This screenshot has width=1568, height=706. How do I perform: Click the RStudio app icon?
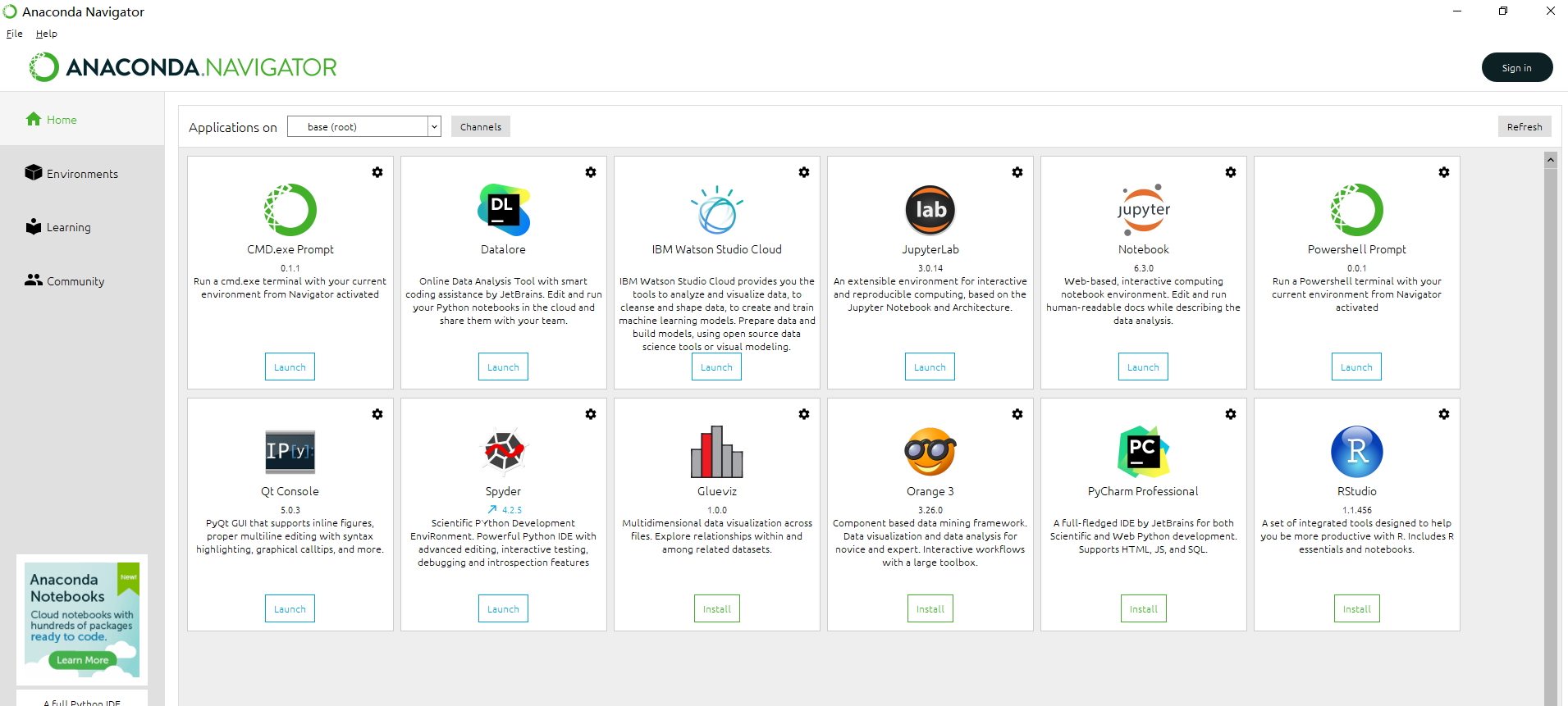point(1357,452)
